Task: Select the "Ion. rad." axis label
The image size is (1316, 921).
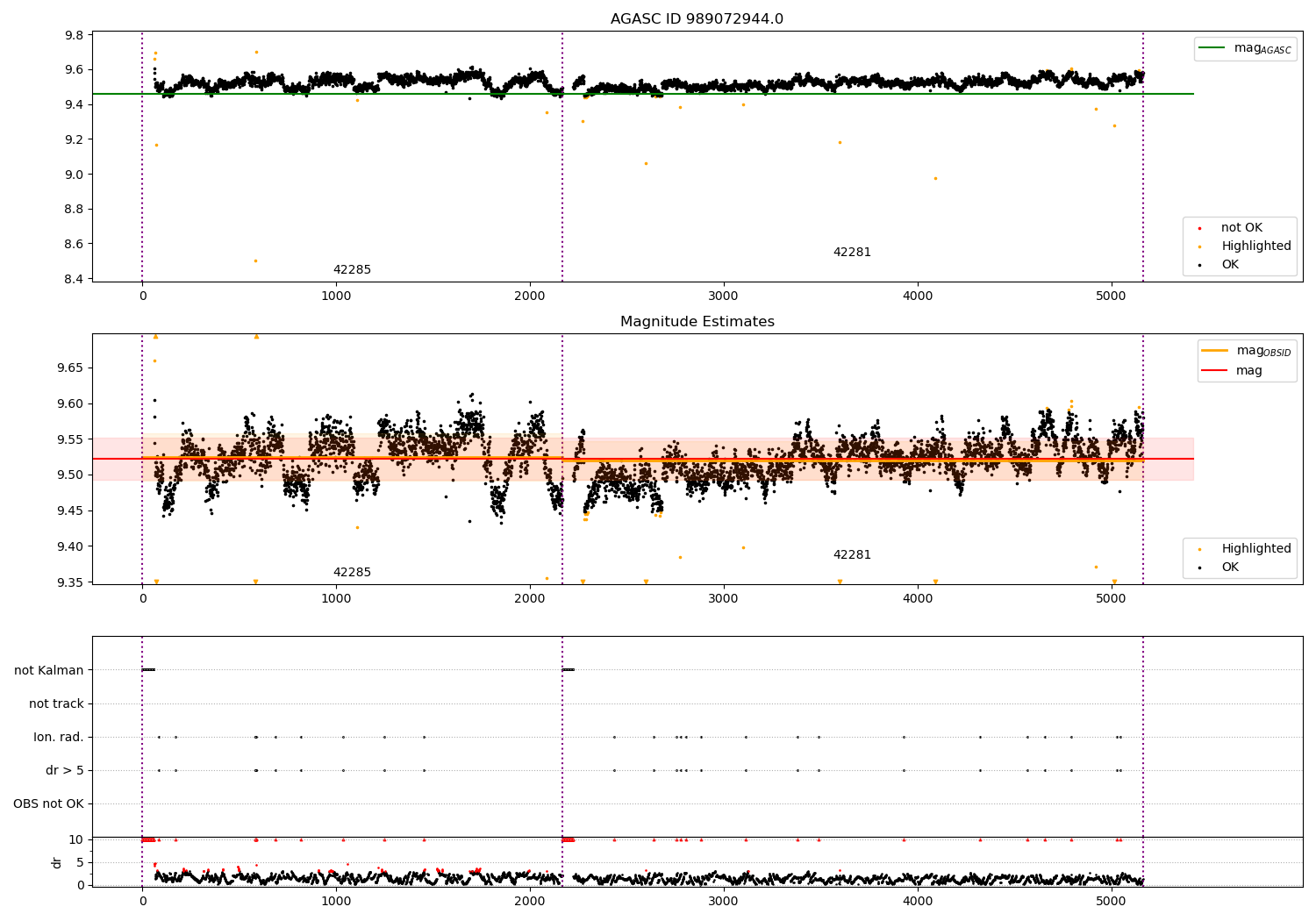Action: [59, 737]
